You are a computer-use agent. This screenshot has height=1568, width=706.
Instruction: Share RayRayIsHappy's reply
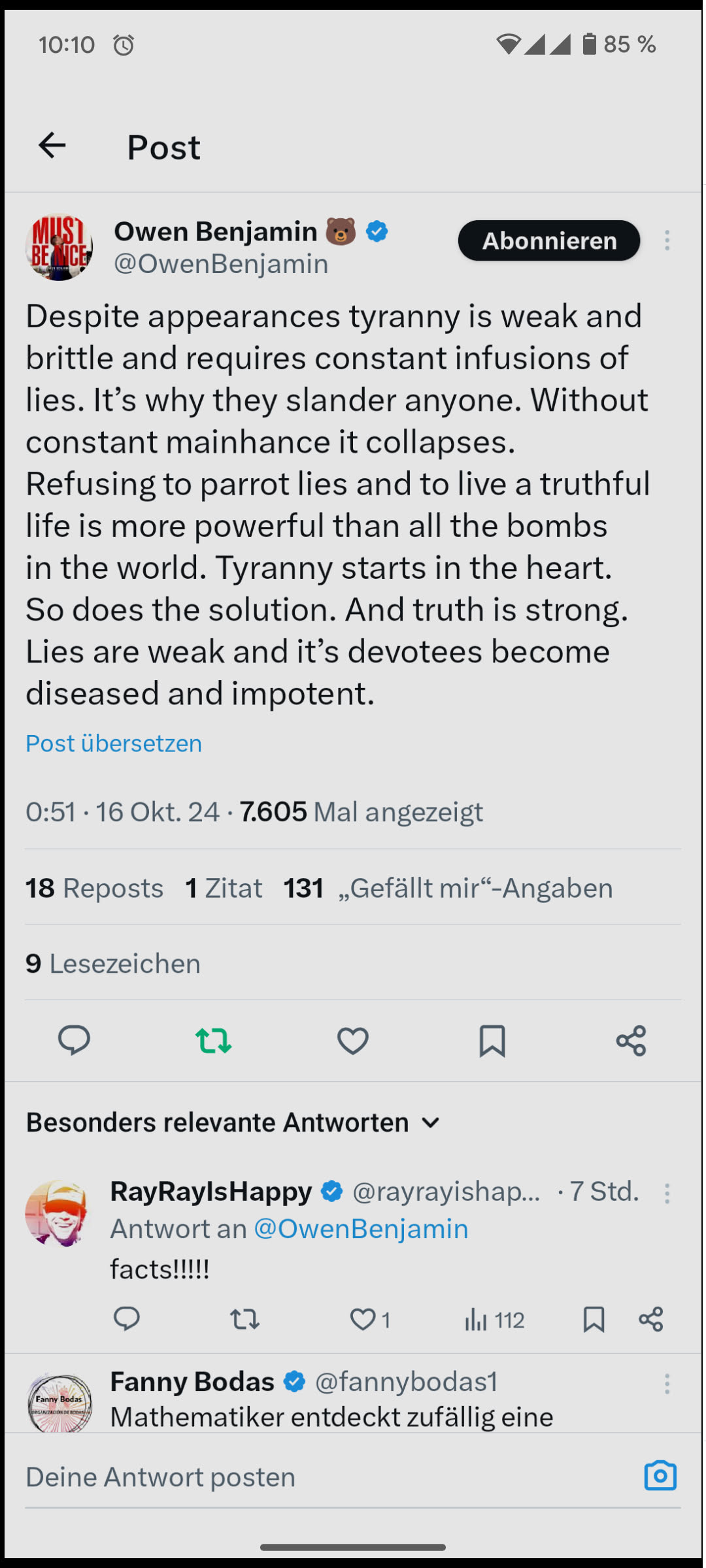point(650,1320)
